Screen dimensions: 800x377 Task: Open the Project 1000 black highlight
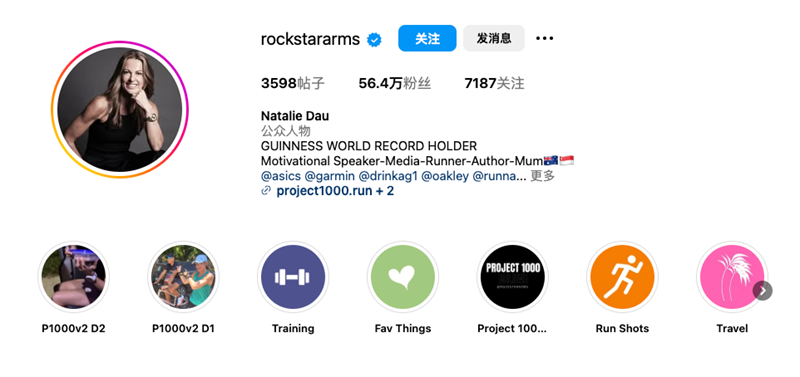pyautogui.click(x=512, y=278)
